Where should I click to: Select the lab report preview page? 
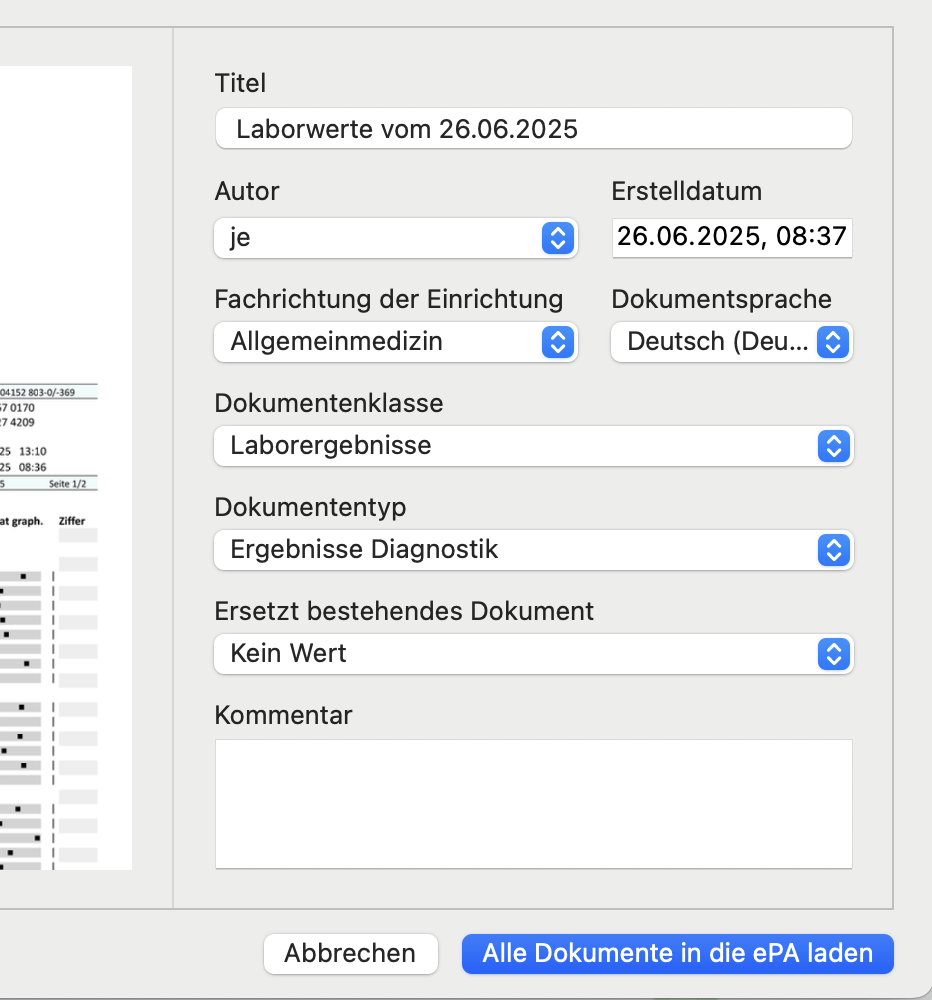(x=66, y=467)
